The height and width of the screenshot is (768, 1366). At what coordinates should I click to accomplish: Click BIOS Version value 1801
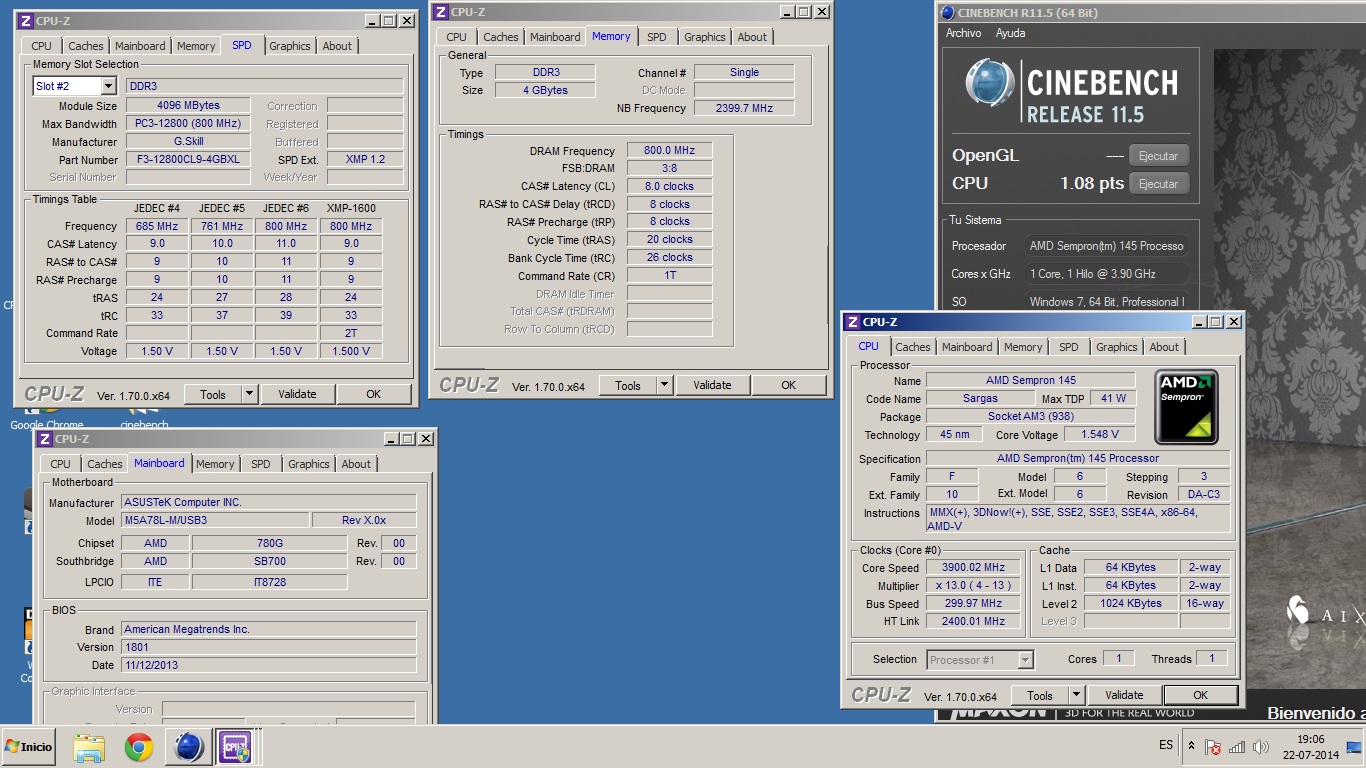[x=268, y=647]
